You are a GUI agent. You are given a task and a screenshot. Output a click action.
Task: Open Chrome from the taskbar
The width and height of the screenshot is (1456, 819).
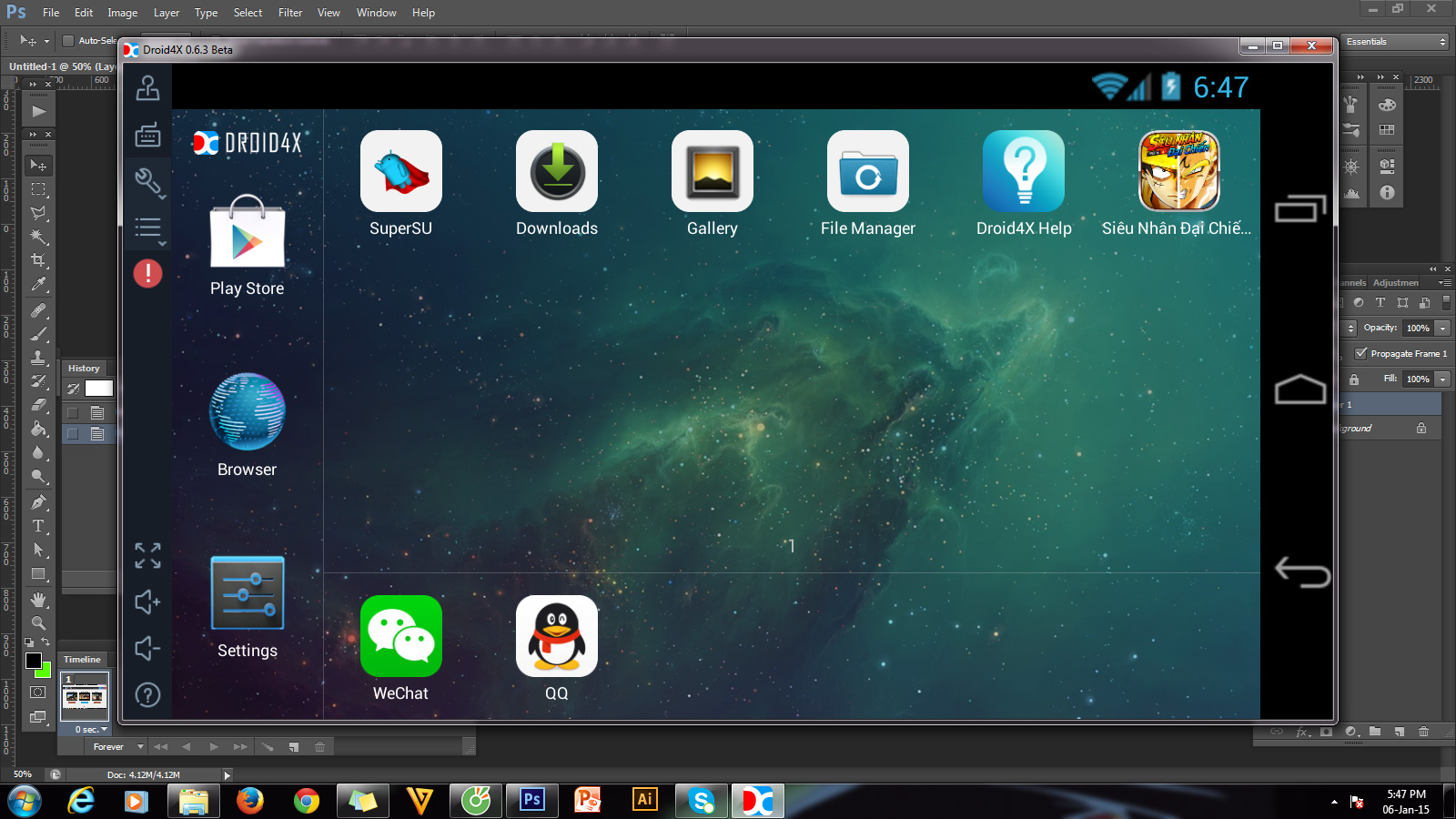tap(307, 801)
